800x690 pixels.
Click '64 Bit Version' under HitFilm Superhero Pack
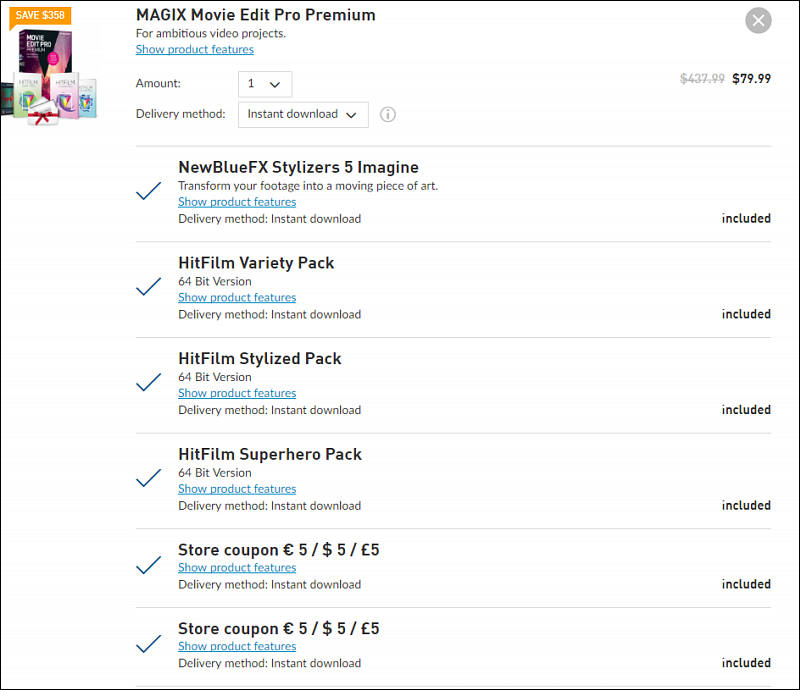(215, 473)
